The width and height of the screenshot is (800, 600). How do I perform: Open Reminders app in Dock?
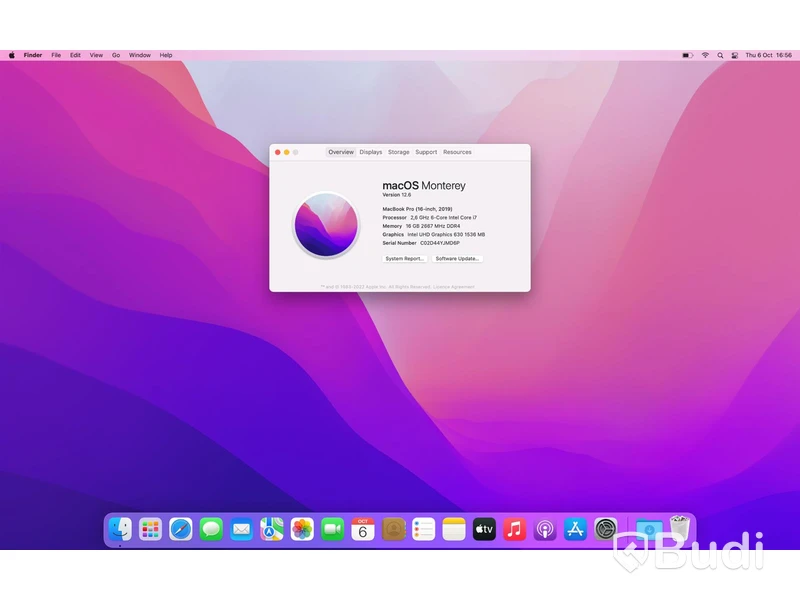click(423, 529)
